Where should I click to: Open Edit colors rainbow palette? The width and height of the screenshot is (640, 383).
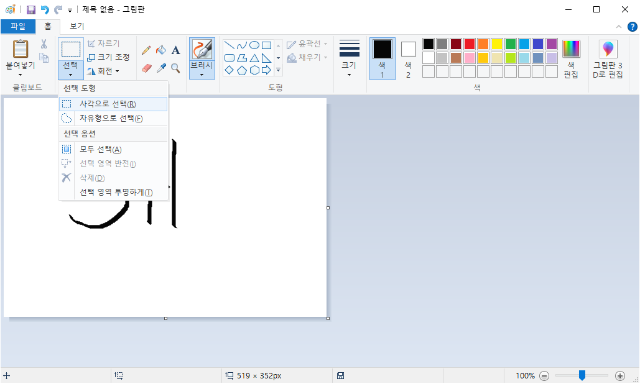click(x=571, y=59)
